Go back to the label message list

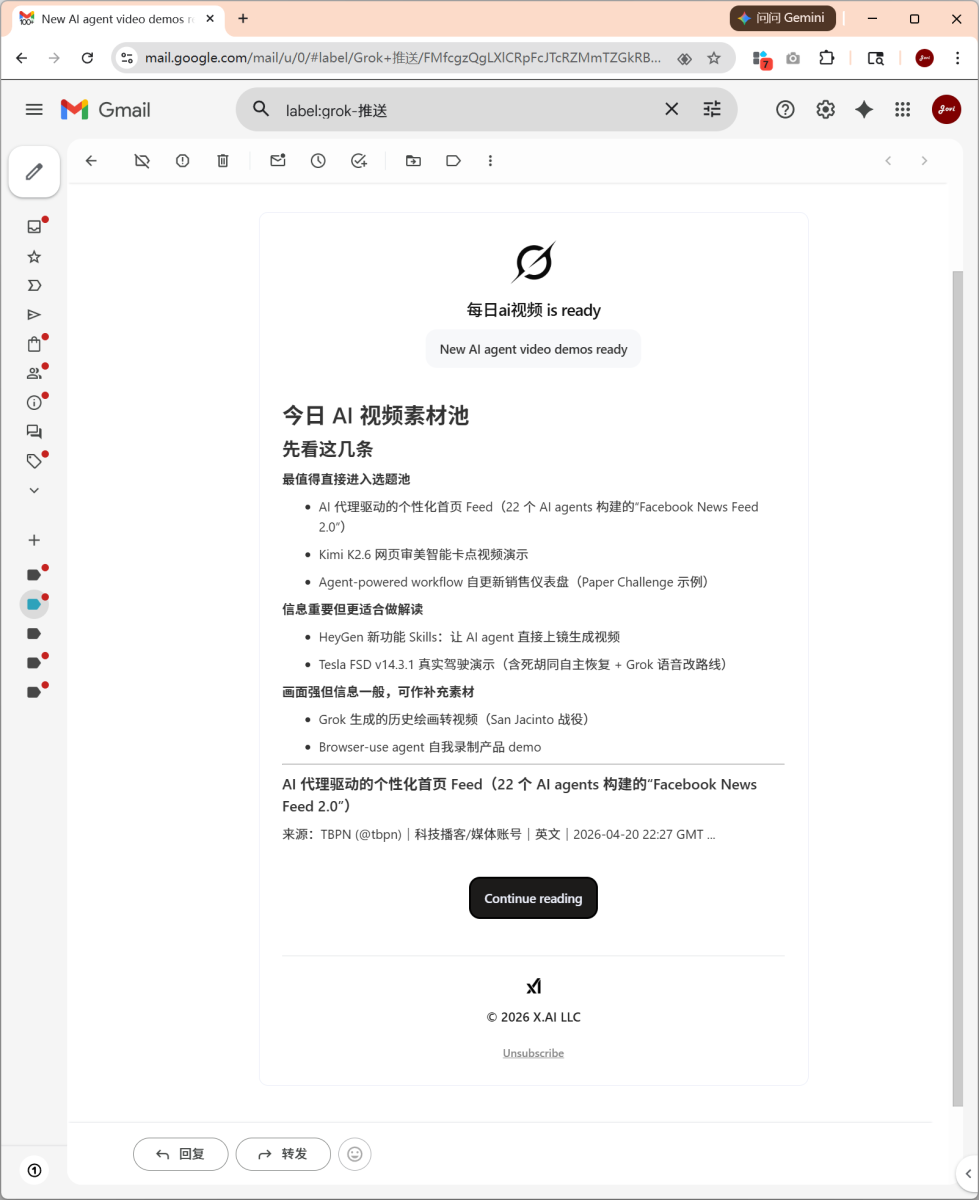(x=91, y=161)
